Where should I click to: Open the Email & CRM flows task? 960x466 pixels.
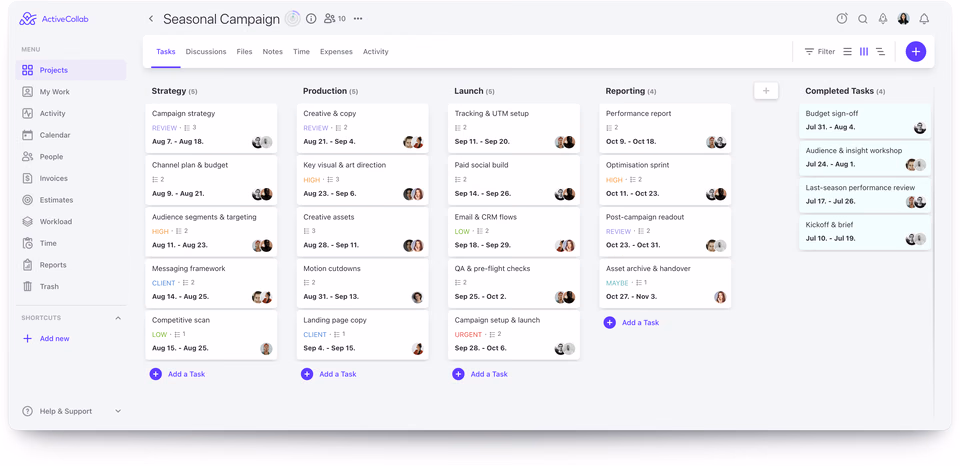(514, 231)
